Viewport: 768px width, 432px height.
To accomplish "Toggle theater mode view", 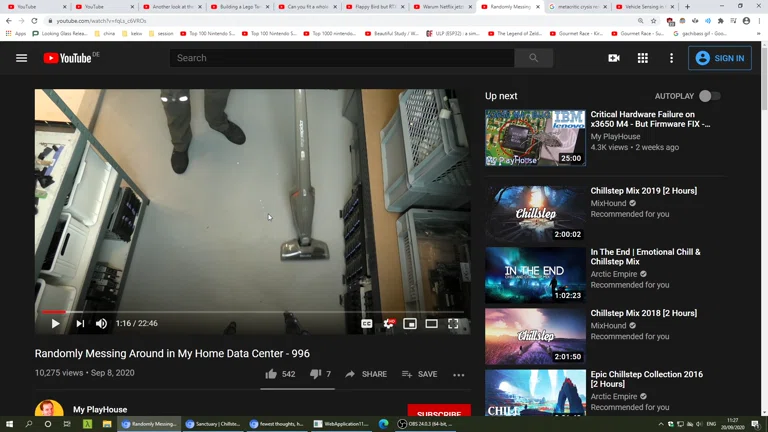I will [x=432, y=324].
